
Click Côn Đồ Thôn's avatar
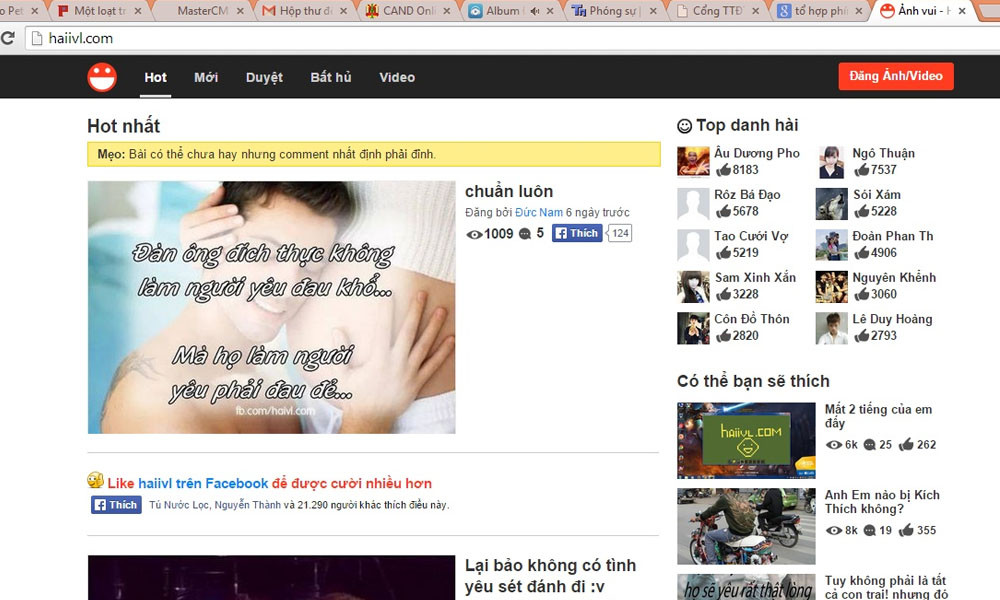[693, 328]
